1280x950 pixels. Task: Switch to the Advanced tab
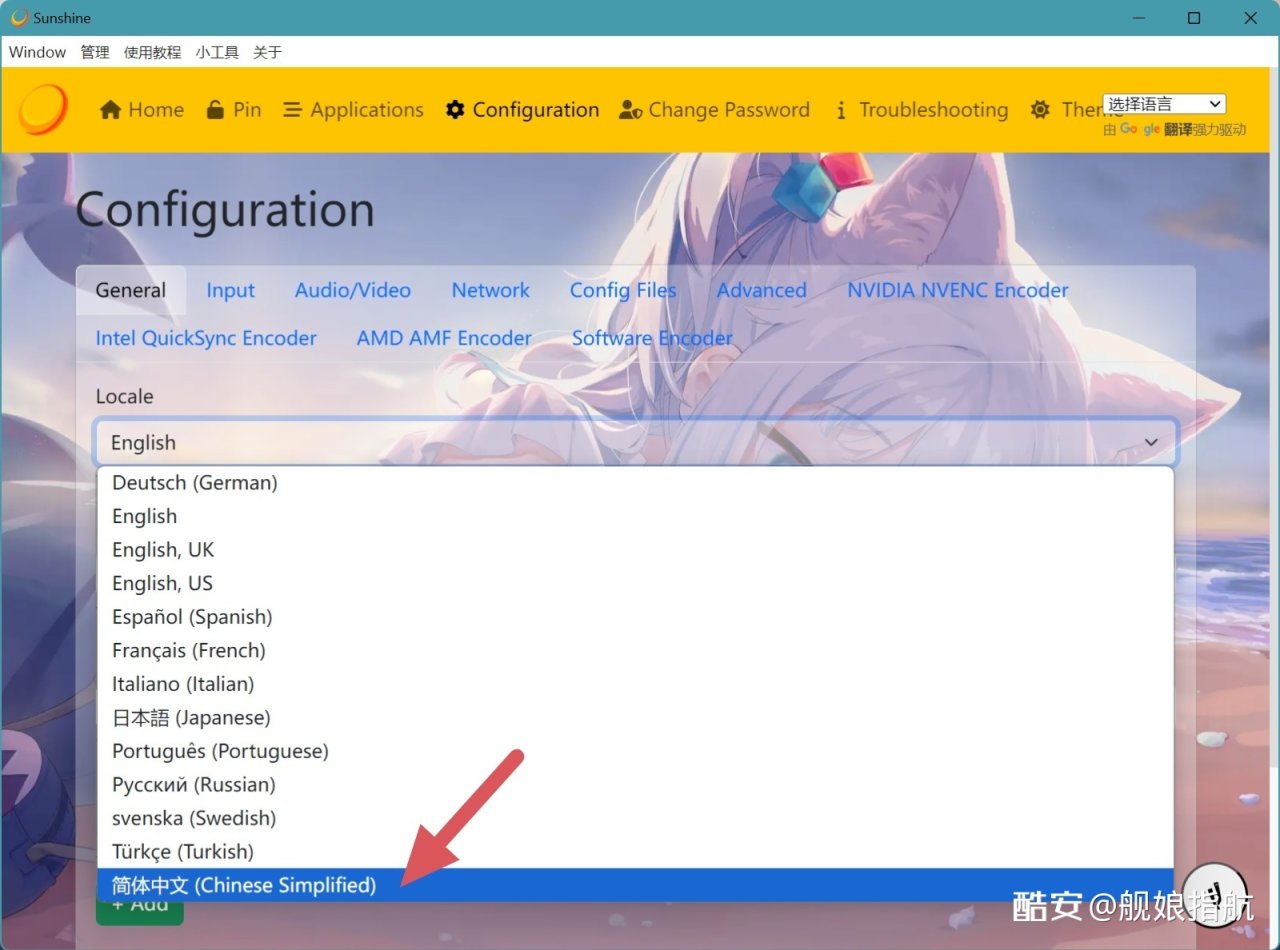tap(762, 290)
